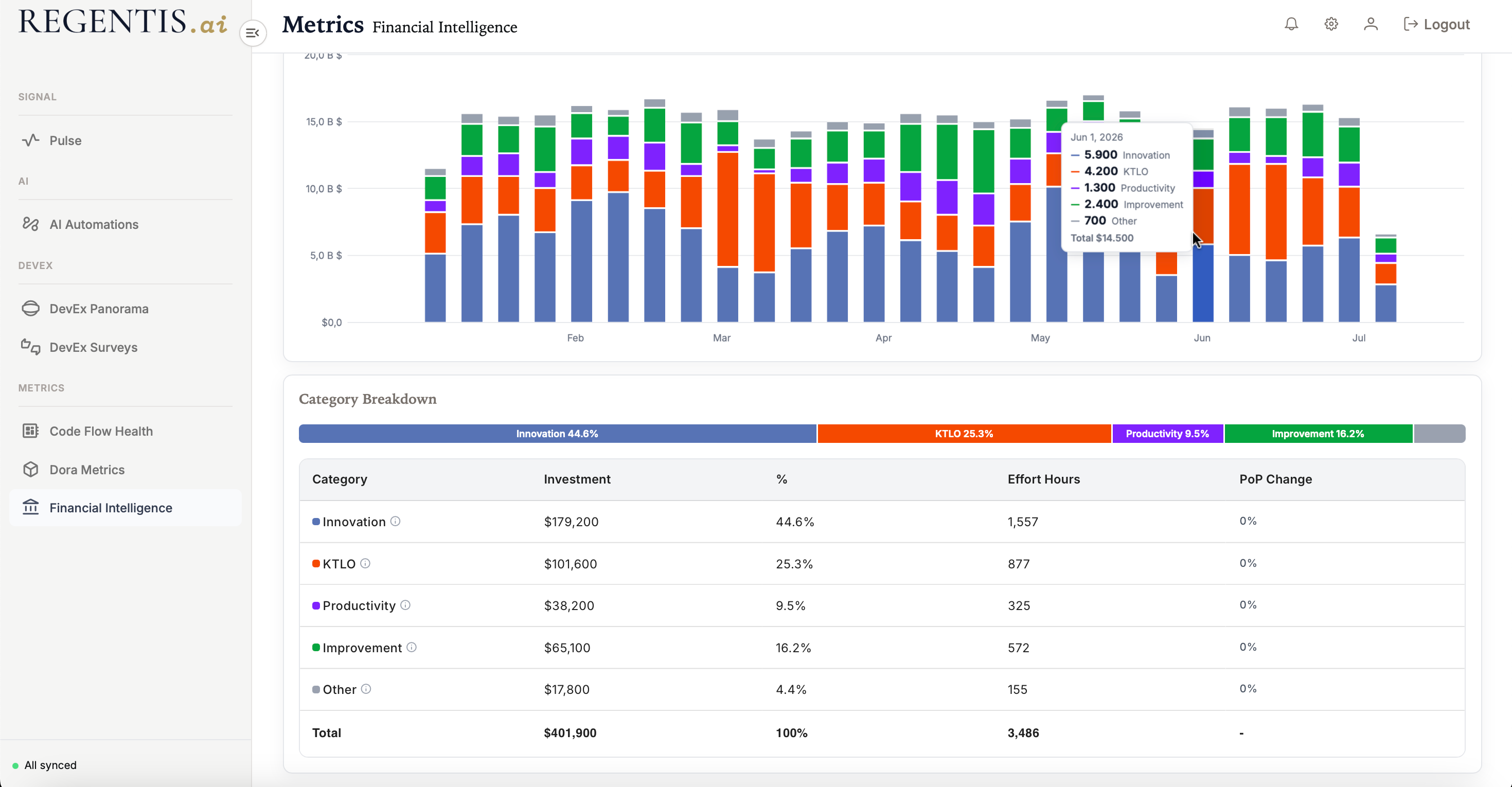Screen dimensions: 1512x787
Task: Show info for Productivity category
Action: [405, 605]
